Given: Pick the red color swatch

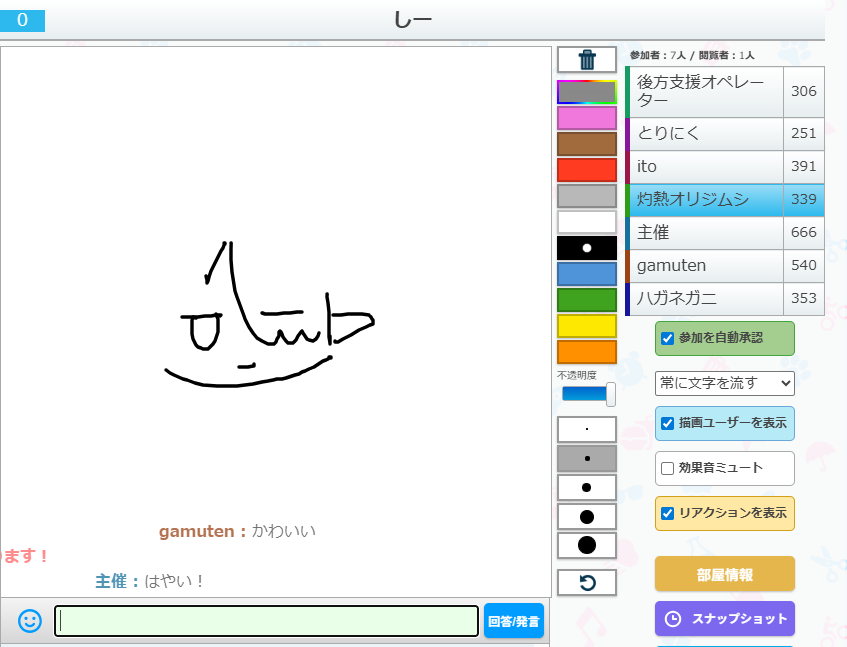Looking at the screenshot, I should pyautogui.click(x=587, y=170).
